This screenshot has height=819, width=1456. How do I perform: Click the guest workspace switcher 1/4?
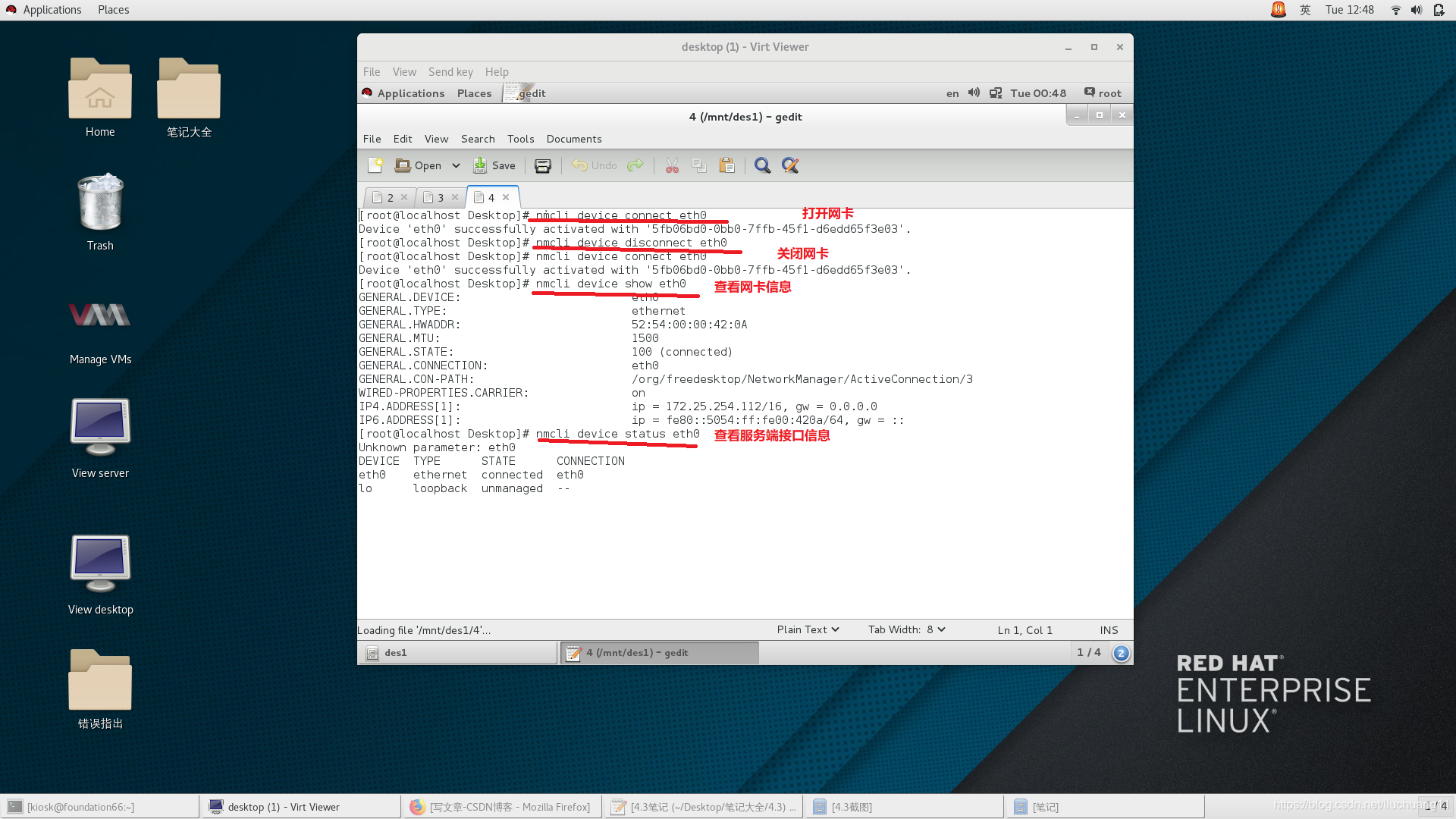(x=1089, y=652)
